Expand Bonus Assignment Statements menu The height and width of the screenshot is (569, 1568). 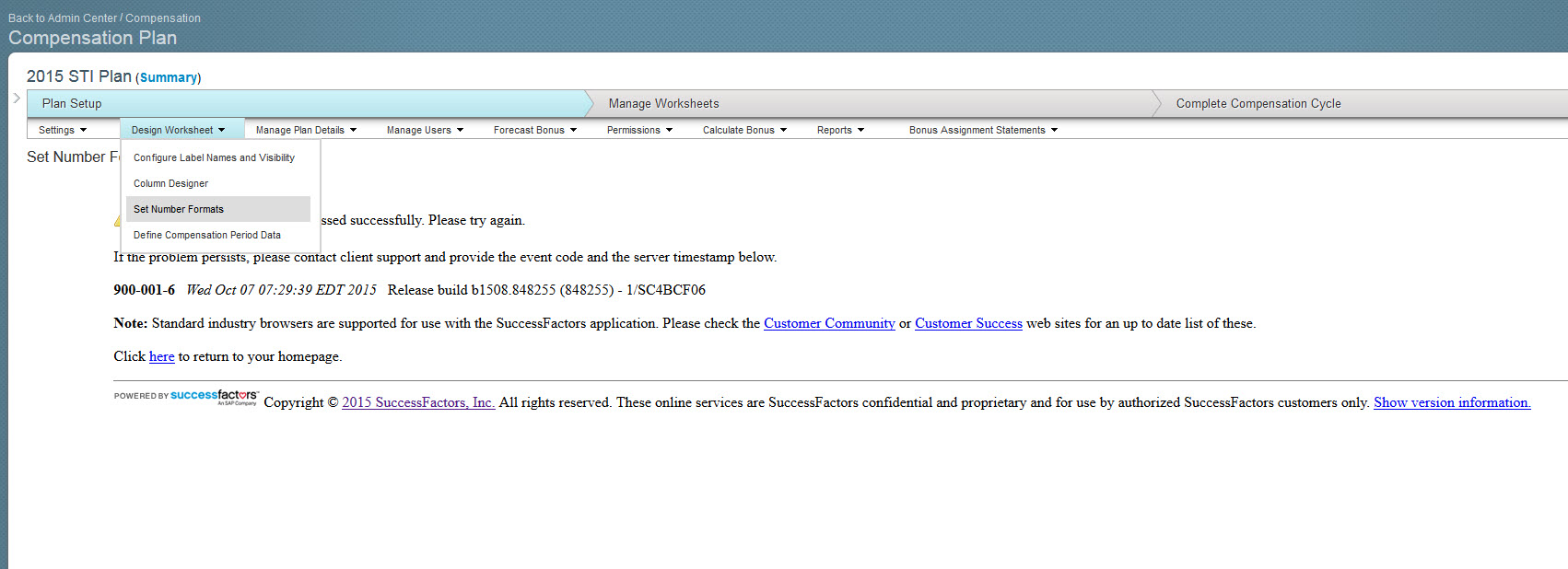point(983,130)
